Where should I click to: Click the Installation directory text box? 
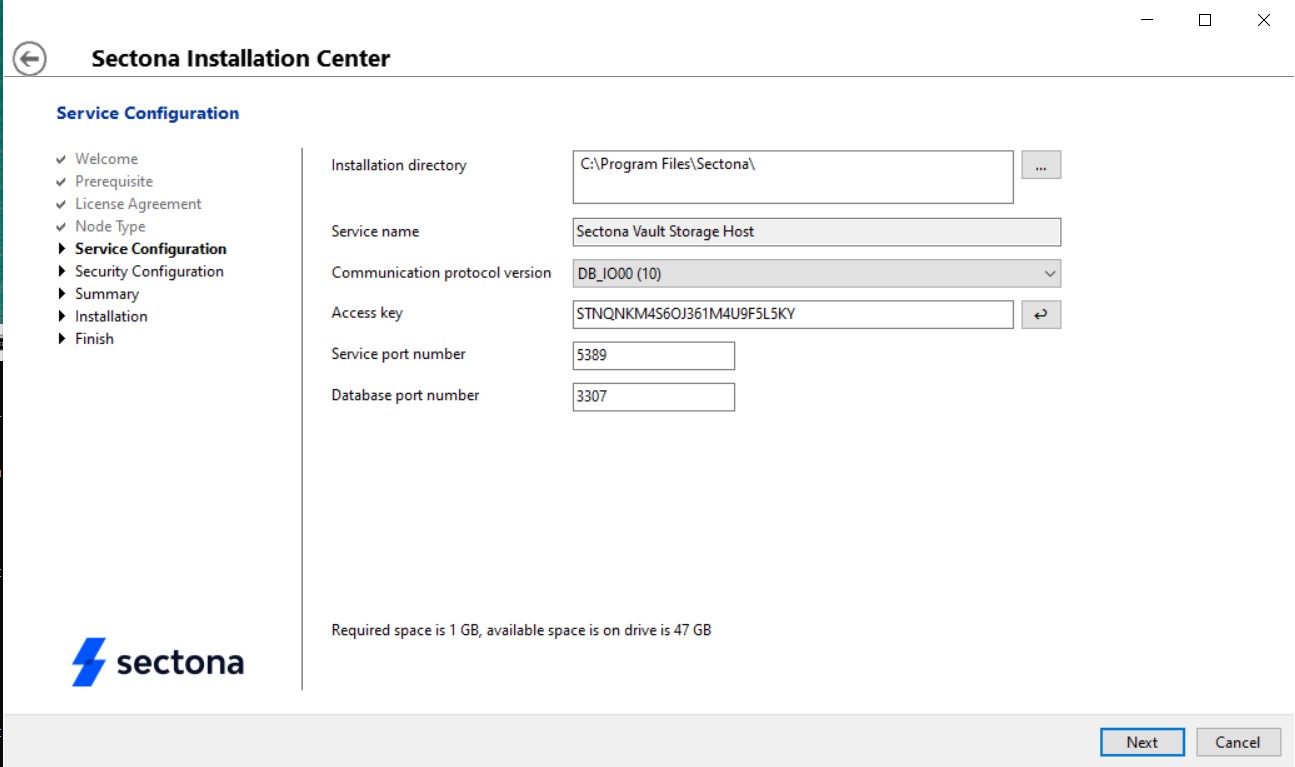coord(793,177)
